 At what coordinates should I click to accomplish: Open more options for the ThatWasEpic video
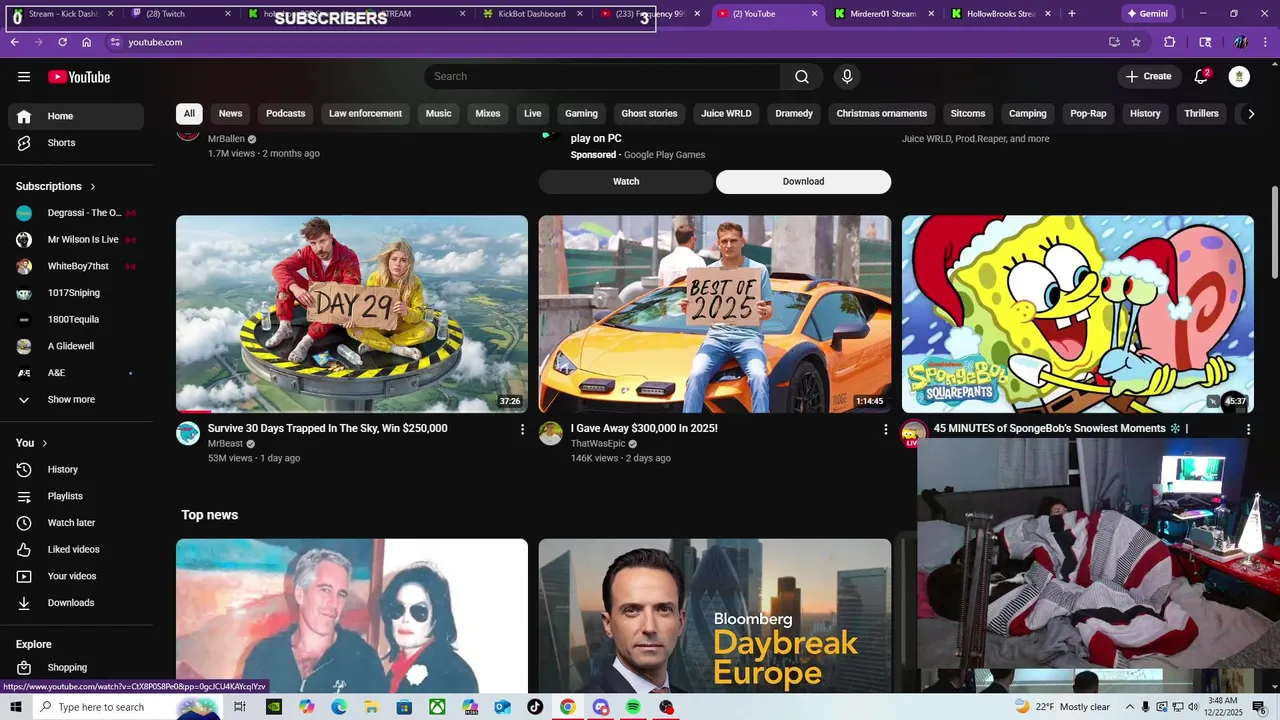(885, 429)
